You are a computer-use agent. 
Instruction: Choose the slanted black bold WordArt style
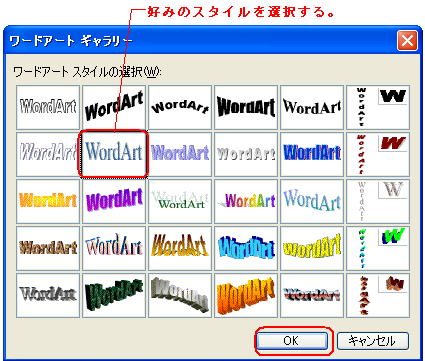[114, 107]
